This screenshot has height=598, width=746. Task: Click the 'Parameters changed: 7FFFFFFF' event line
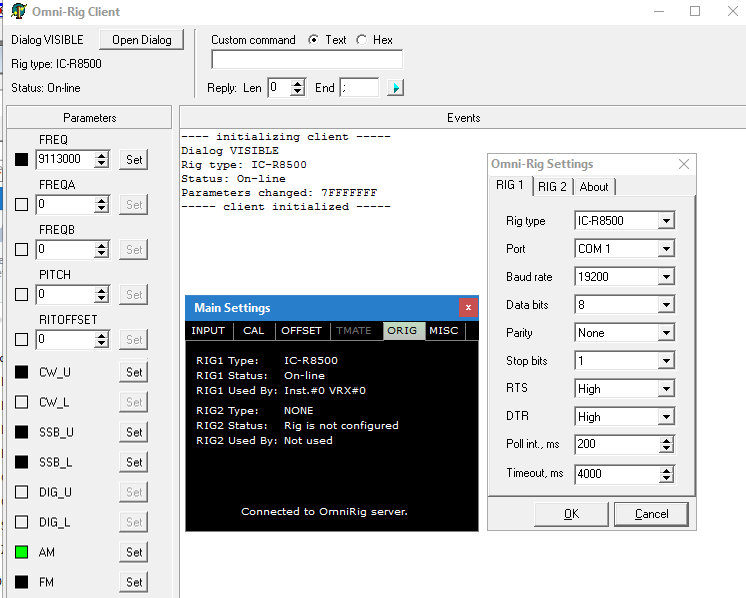pyautogui.click(x=279, y=193)
